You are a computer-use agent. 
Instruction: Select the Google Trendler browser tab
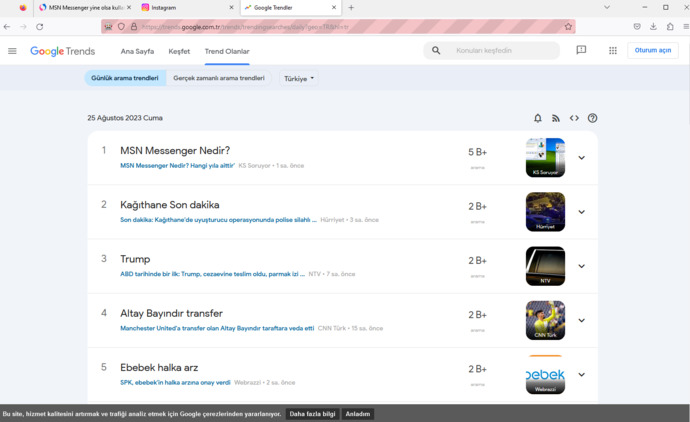tap(290, 7)
